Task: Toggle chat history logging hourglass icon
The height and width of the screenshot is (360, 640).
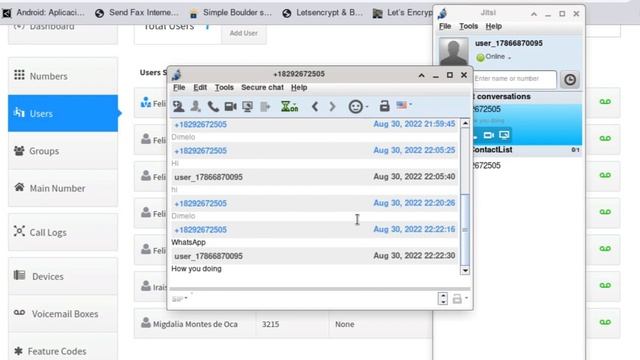Action: tap(289, 107)
